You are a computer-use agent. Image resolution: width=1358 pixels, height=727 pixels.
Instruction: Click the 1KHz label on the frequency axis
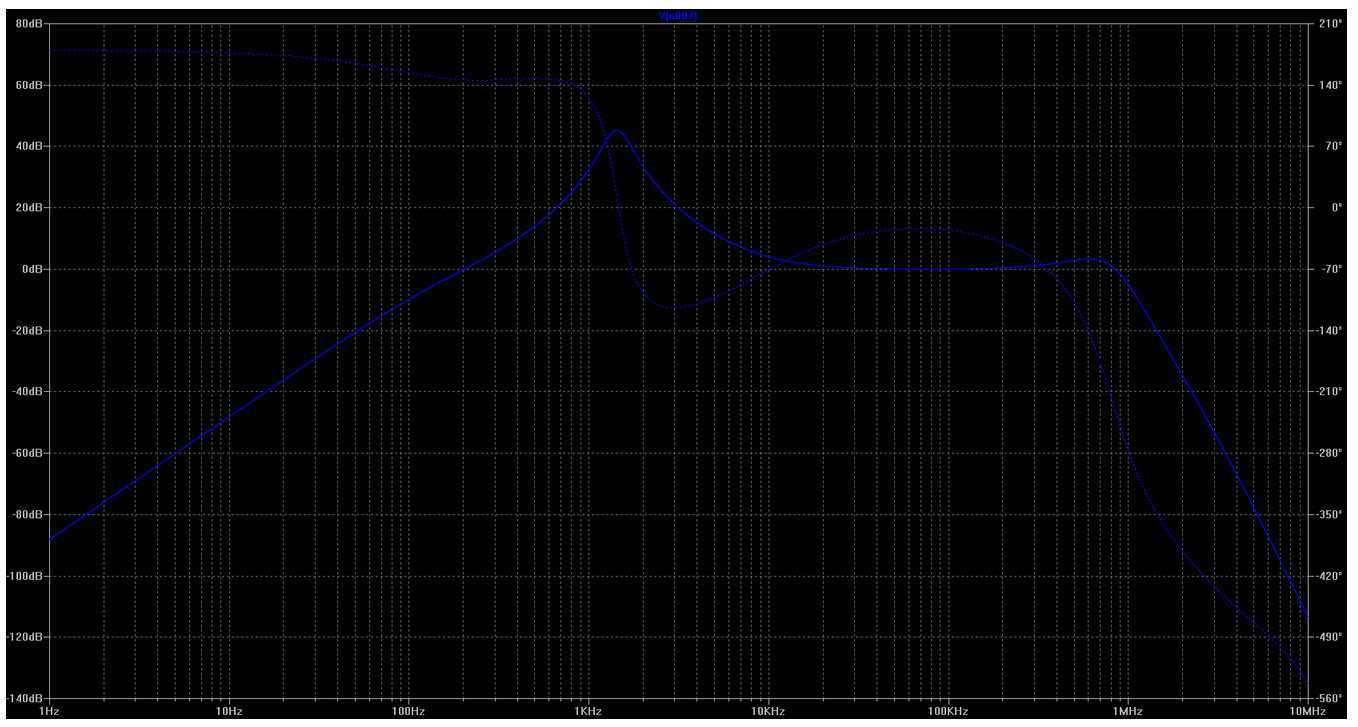click(588, 711)
